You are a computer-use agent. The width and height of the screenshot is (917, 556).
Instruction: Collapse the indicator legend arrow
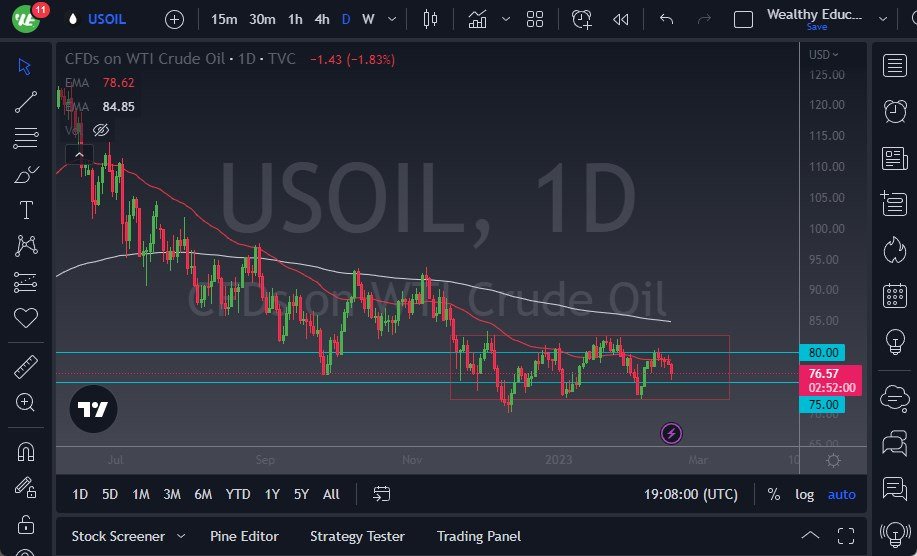click(78, 154)
